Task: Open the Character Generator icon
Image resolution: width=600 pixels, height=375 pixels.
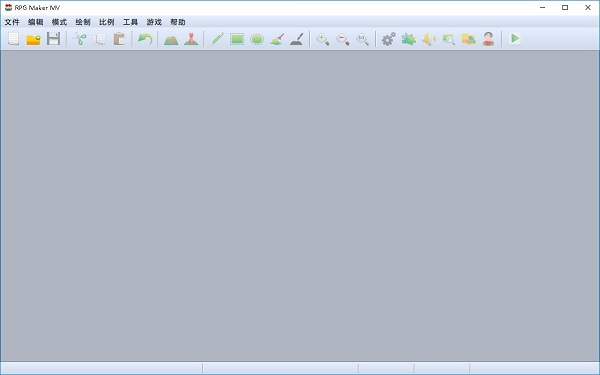Action: coord(489,39)
